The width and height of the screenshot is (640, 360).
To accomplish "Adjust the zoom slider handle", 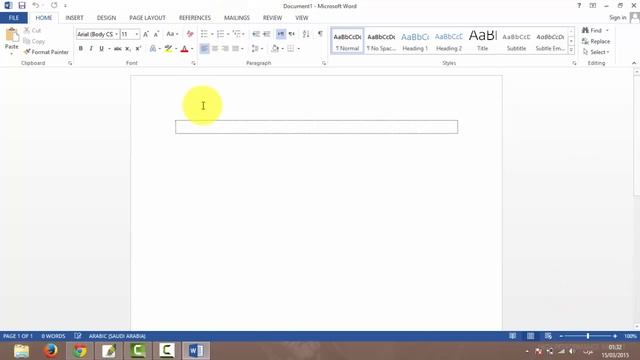I will tap(588, 336).
